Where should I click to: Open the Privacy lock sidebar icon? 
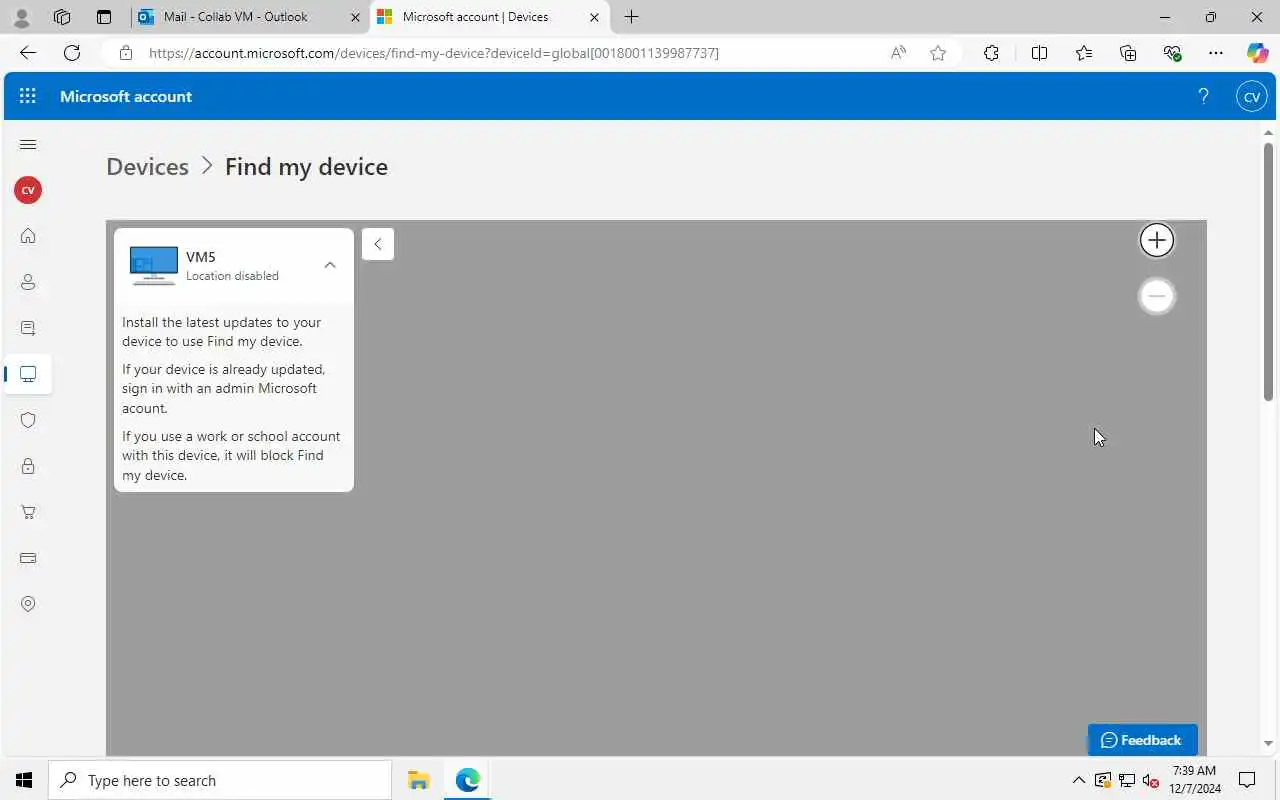[x=28, y=466]
